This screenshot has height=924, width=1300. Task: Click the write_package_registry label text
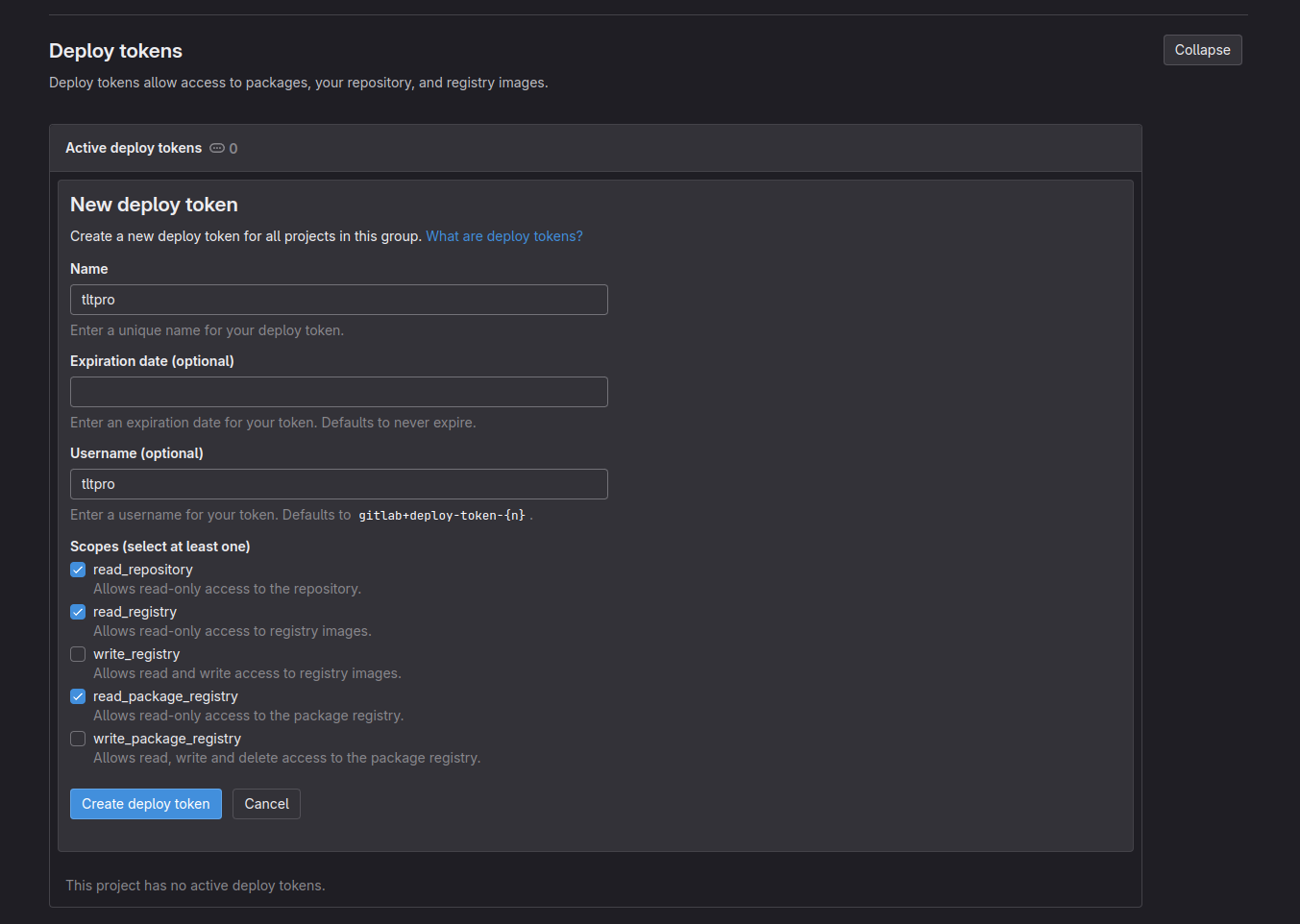point(167,739)
